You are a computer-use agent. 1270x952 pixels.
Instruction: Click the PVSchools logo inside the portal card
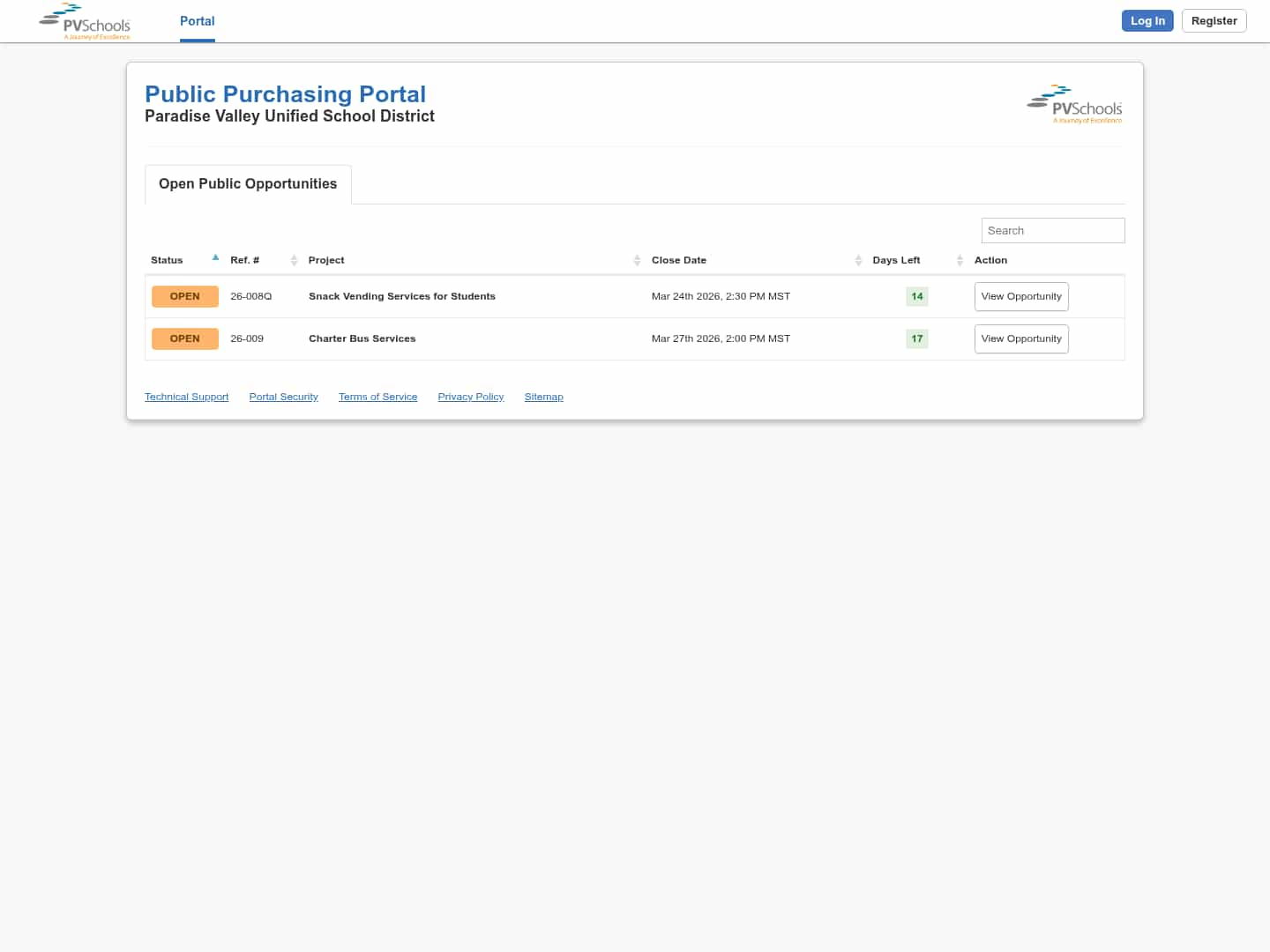pos(1074,105)
